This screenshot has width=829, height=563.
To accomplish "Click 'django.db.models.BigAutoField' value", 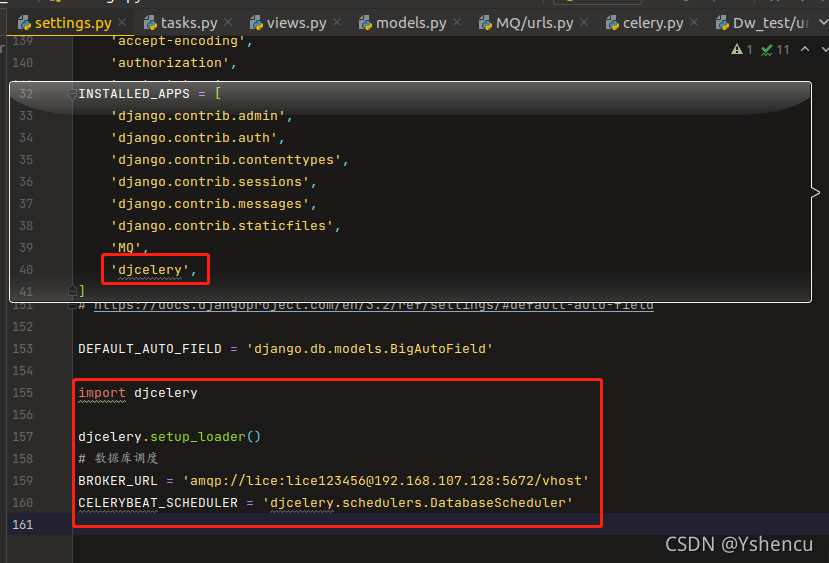I will coord(370,349).
